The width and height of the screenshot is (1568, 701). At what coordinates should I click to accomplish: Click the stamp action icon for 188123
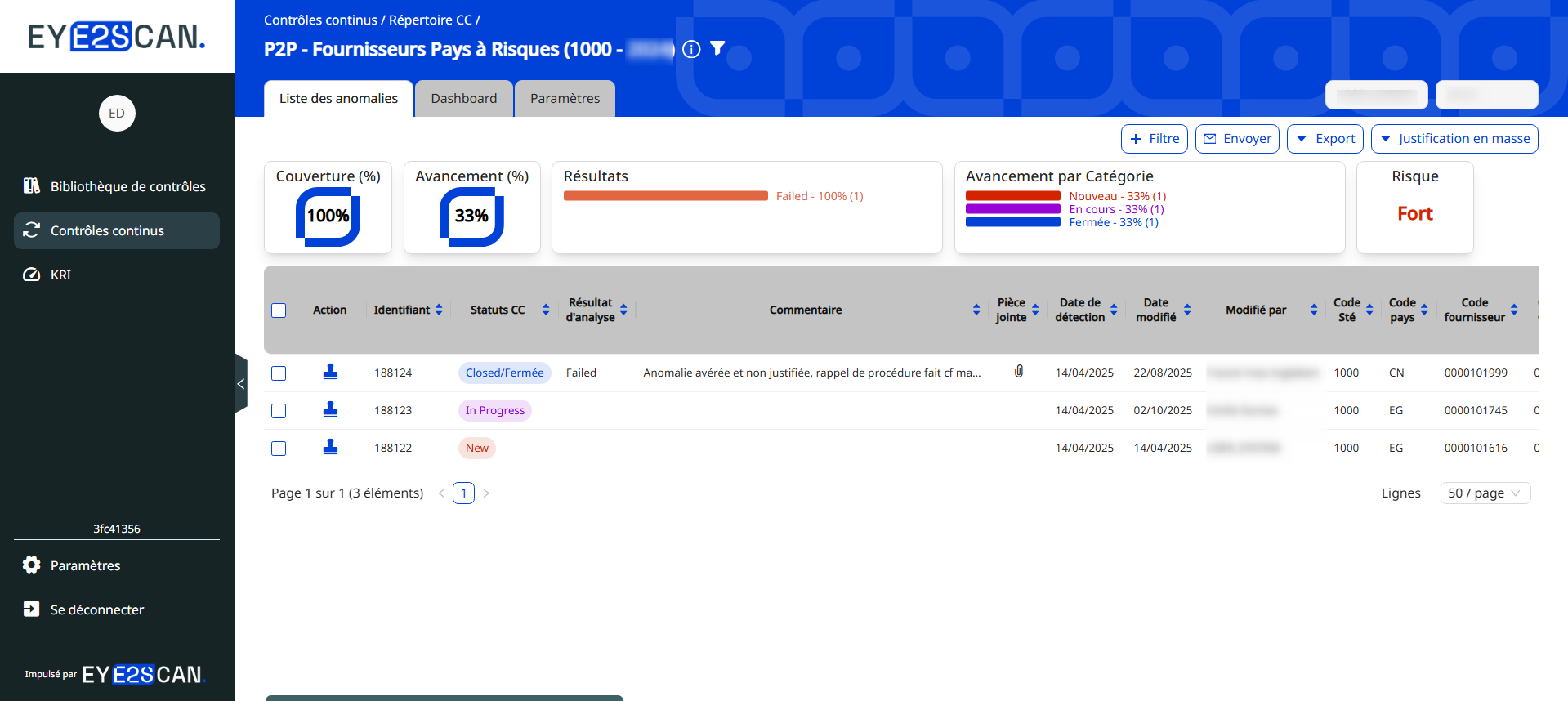tap(330, 409)
